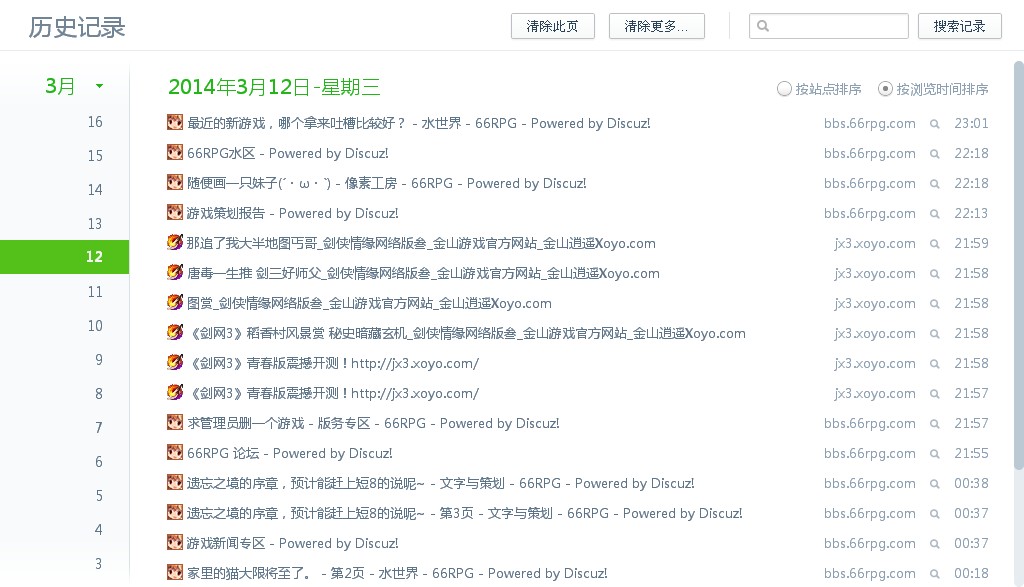Viewport: 1024px width, 587px height.
Task: Open link '那追了我大半地图丐哥'
Action: [421, 243]
